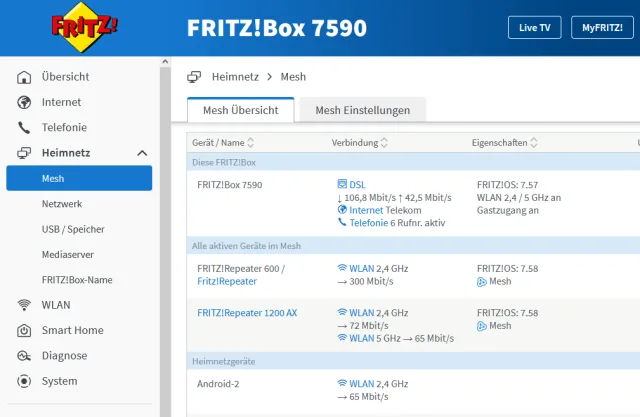The height and width of the screenshot is (417, 640).
Task: Click WLAN 5 GHz wifi icon for Repeater 1200 AX
Action: click(342, 338)
